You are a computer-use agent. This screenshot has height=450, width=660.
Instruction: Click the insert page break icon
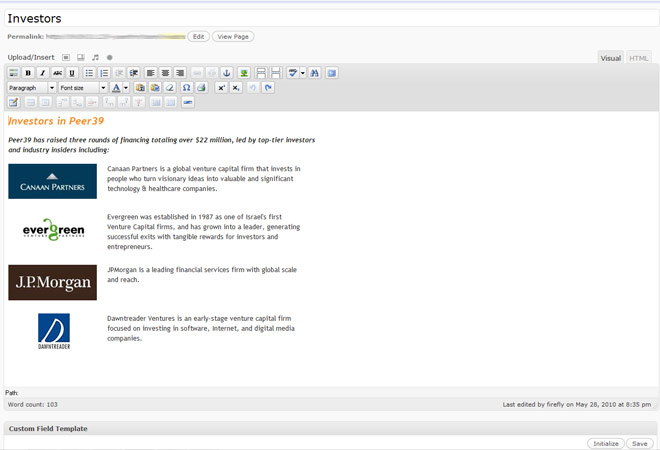point(276,73)
